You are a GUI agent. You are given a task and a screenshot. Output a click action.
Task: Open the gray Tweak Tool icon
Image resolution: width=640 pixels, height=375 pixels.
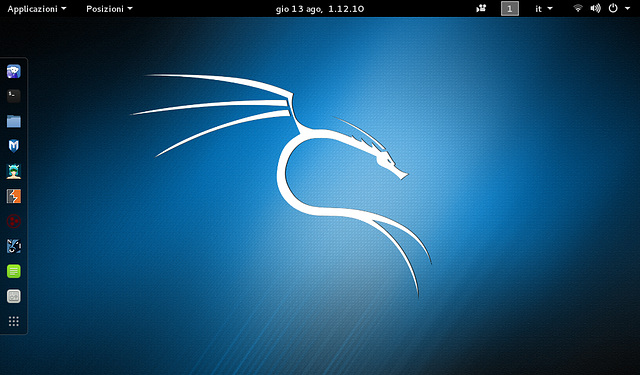[13, 296]
